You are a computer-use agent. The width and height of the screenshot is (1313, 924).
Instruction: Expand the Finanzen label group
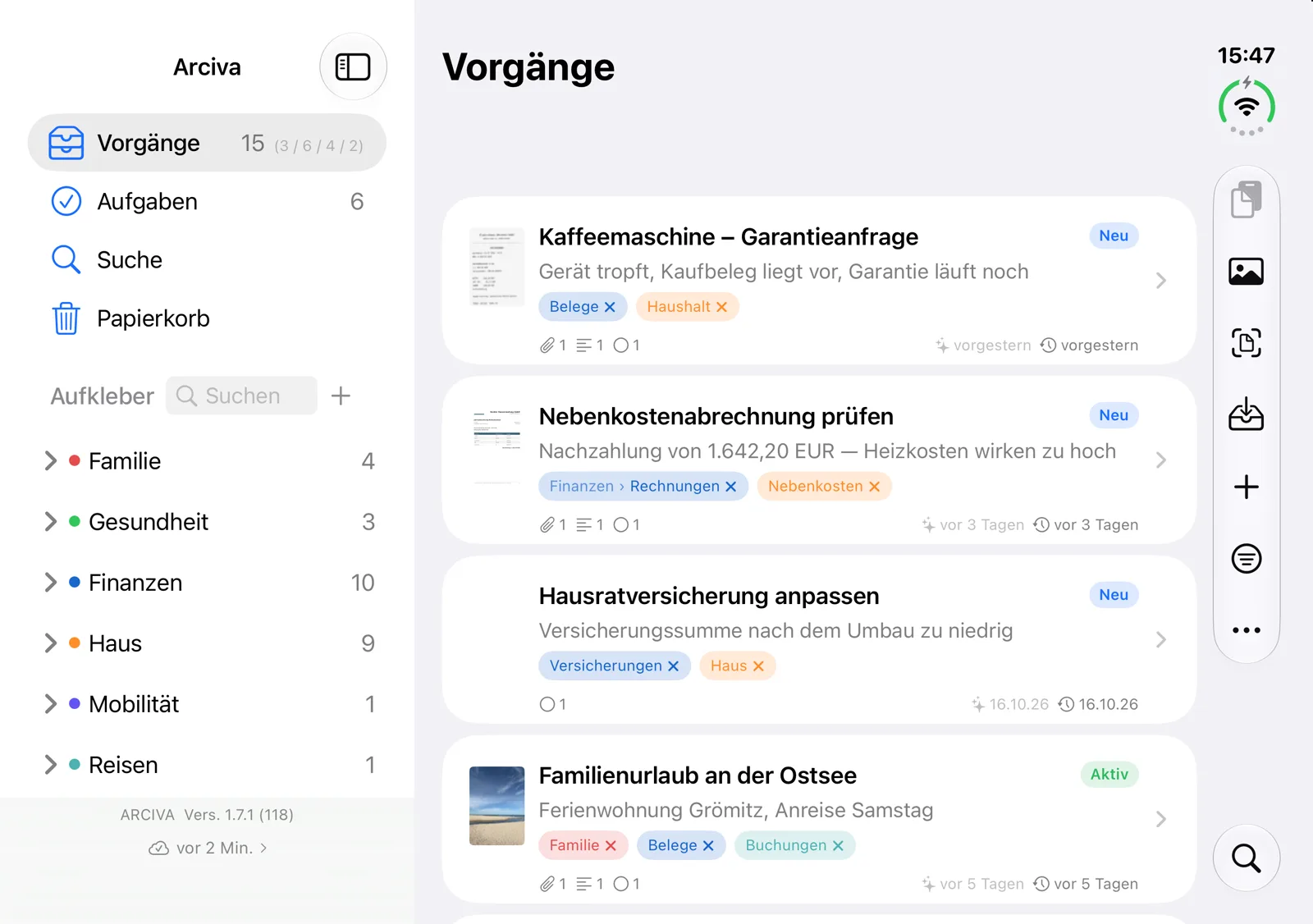[x=51, y=583]
